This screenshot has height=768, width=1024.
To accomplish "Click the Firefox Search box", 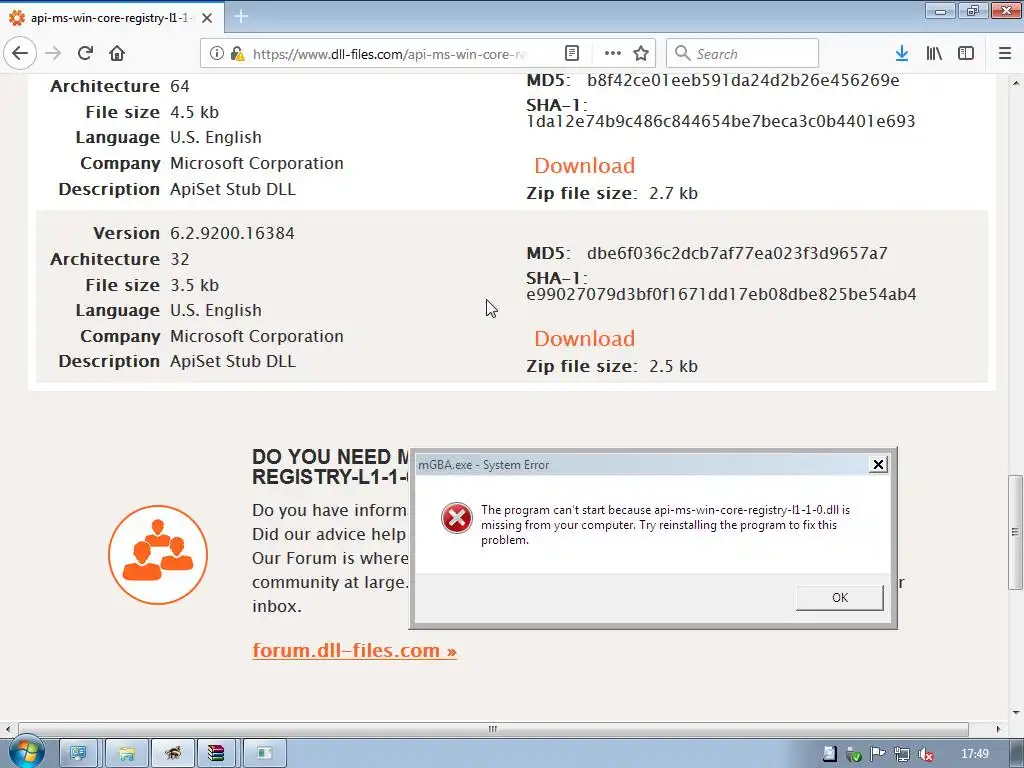I will [743, 54].
